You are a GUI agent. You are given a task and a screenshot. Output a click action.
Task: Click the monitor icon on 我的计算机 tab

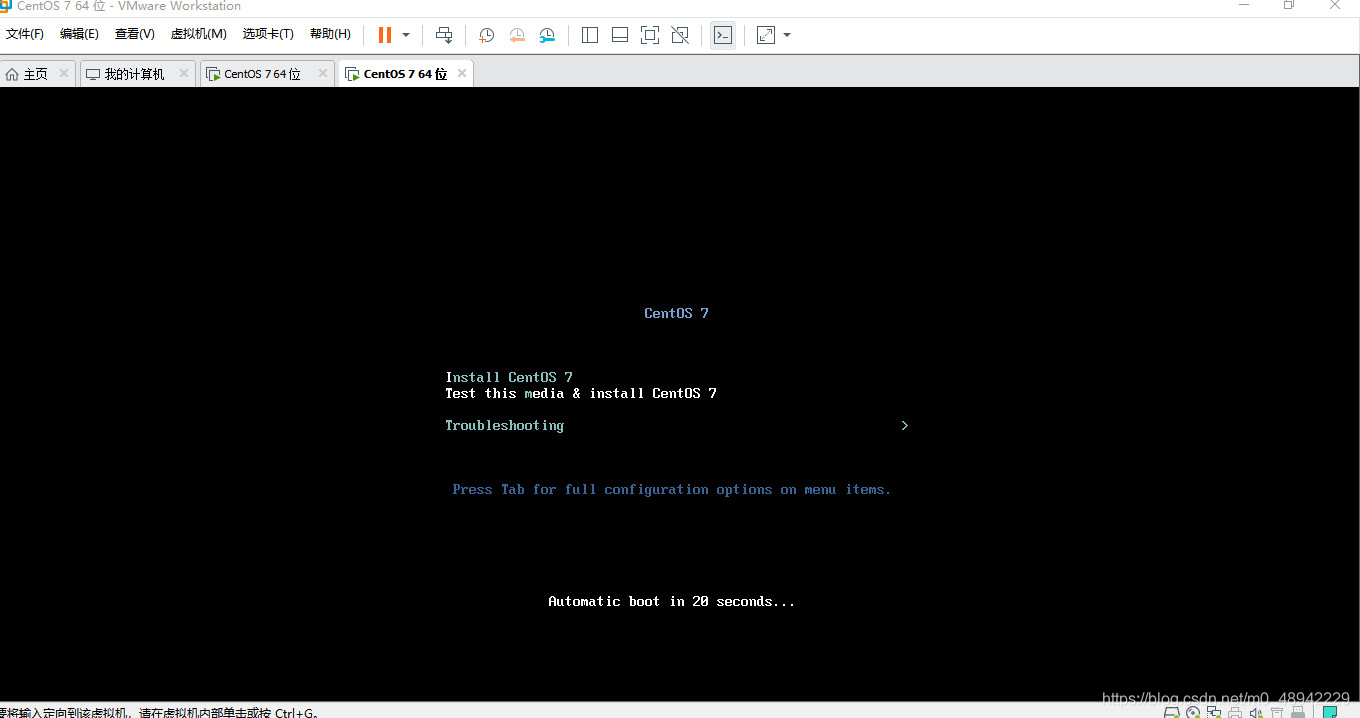click(92, 74)
